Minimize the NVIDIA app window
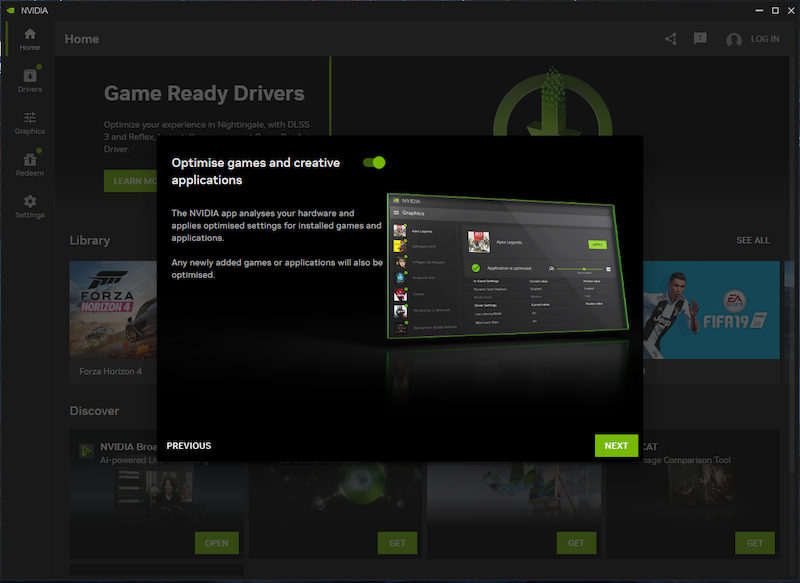800x583 pixels. (x=759, y=10)
